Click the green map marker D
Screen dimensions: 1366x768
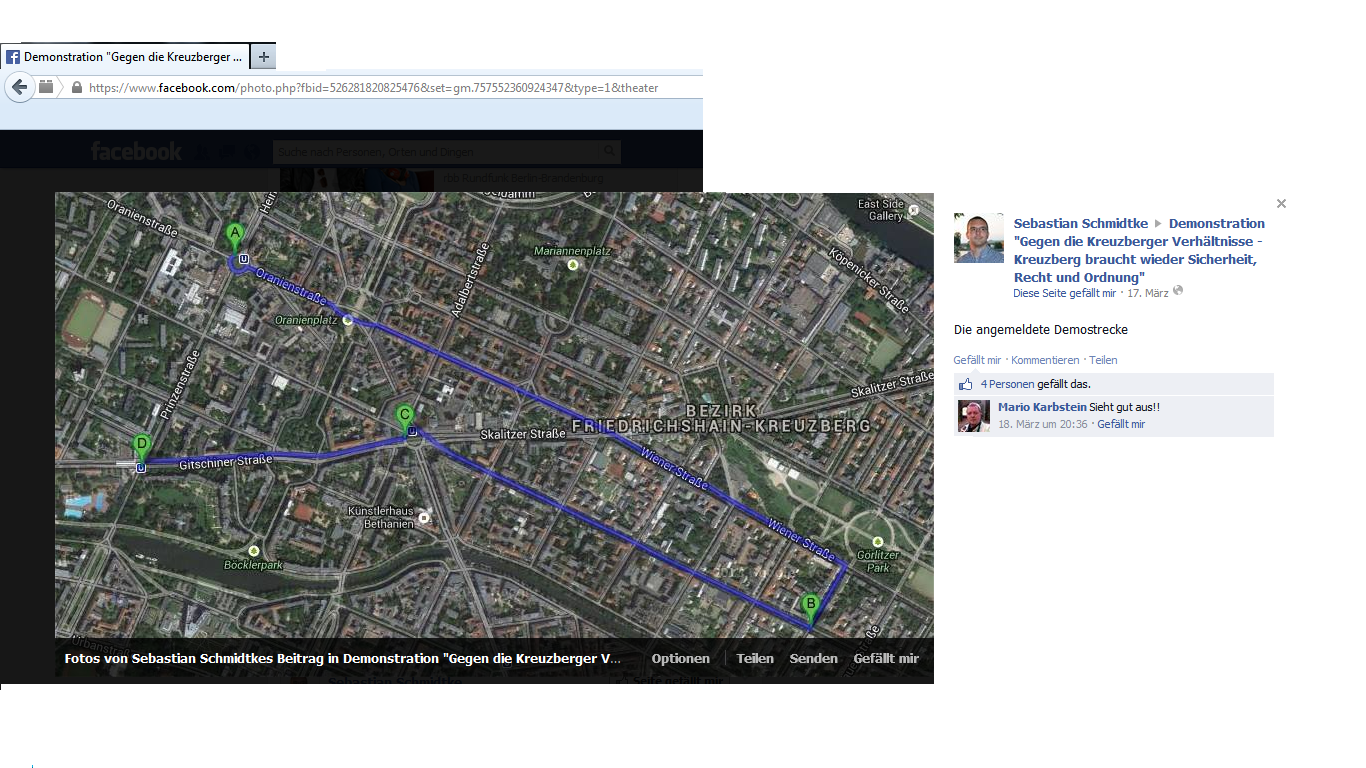[142, 446]
